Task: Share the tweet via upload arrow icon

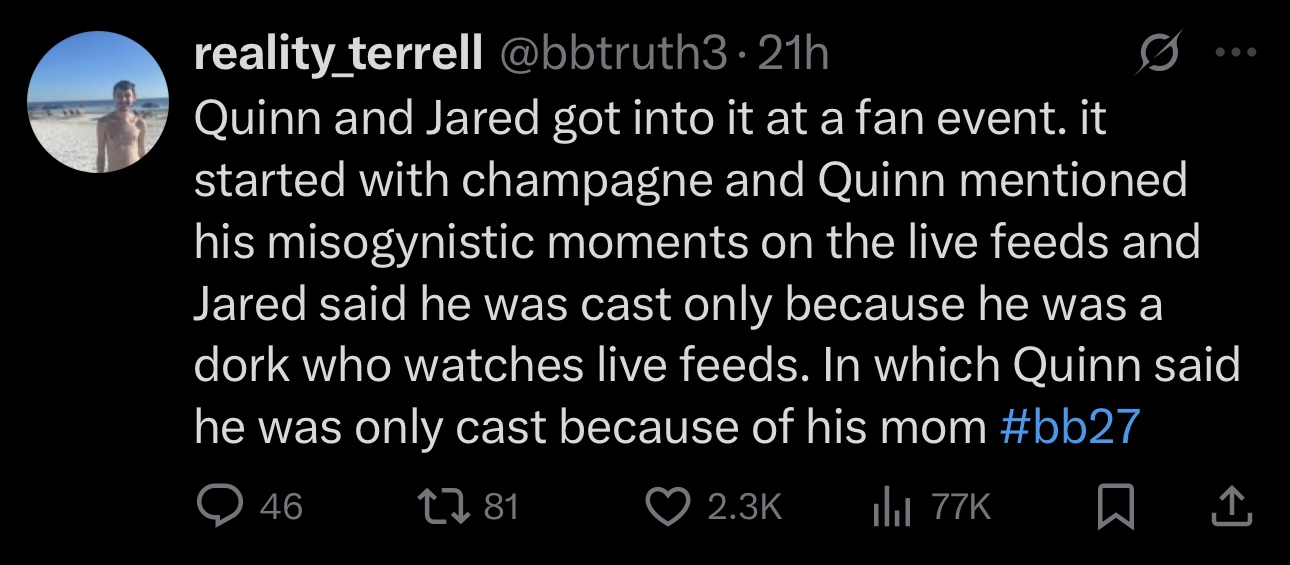Action: point(1231,507)
